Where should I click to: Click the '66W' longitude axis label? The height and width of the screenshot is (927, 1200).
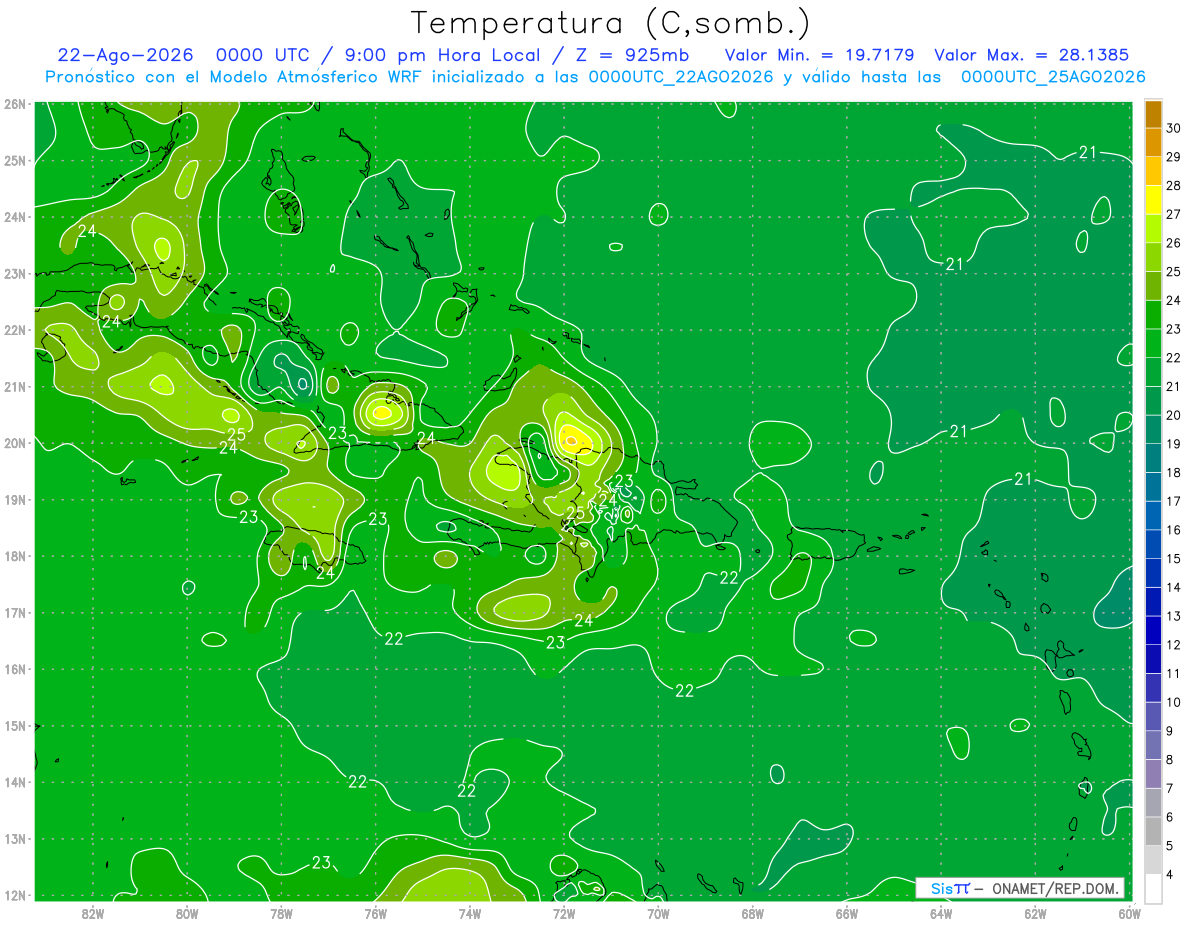pos(847,913)
